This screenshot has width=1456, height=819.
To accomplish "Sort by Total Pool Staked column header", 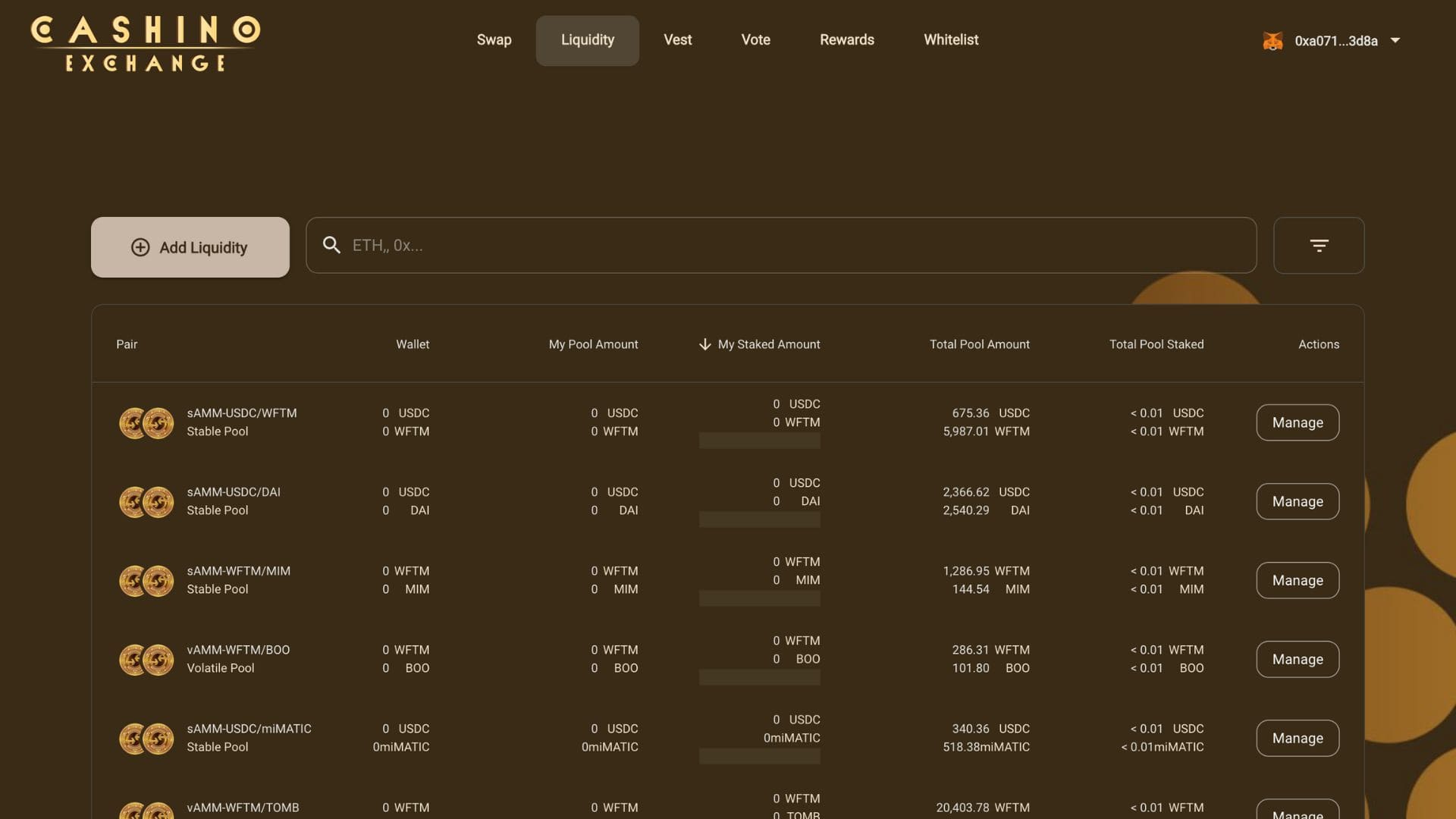I will (1156, 344).
